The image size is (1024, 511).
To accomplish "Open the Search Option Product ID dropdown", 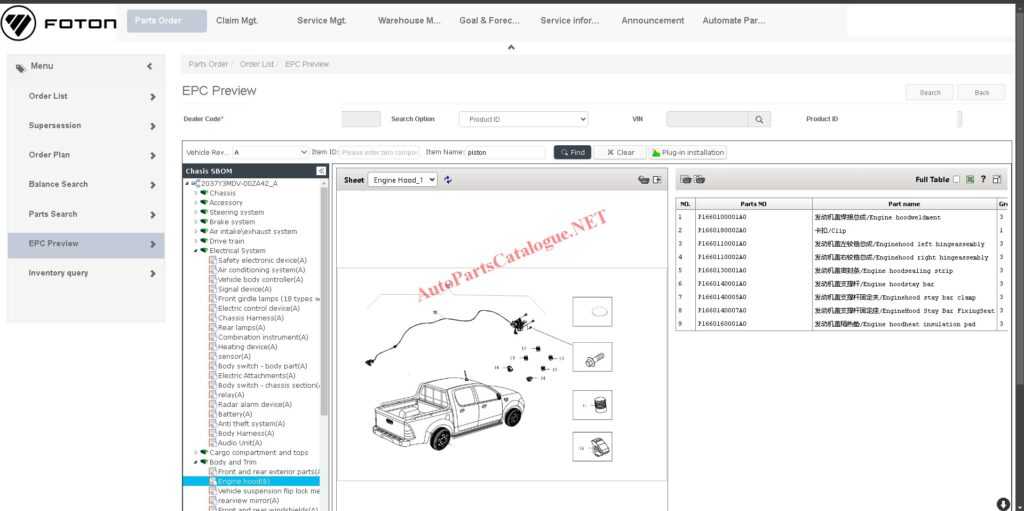I will (x=523, y=119).
